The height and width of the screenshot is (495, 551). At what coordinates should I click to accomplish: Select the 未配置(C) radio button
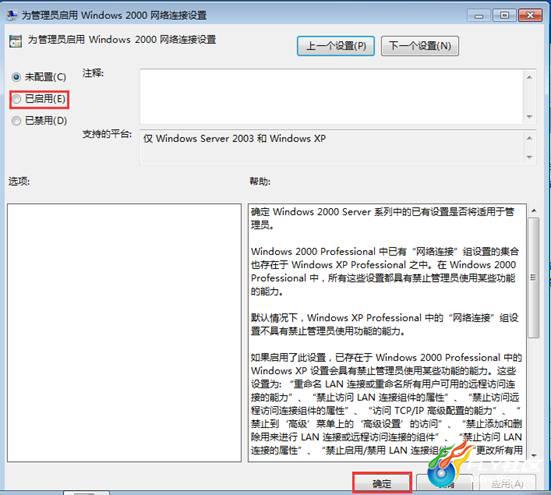click(x=16, y=77)
